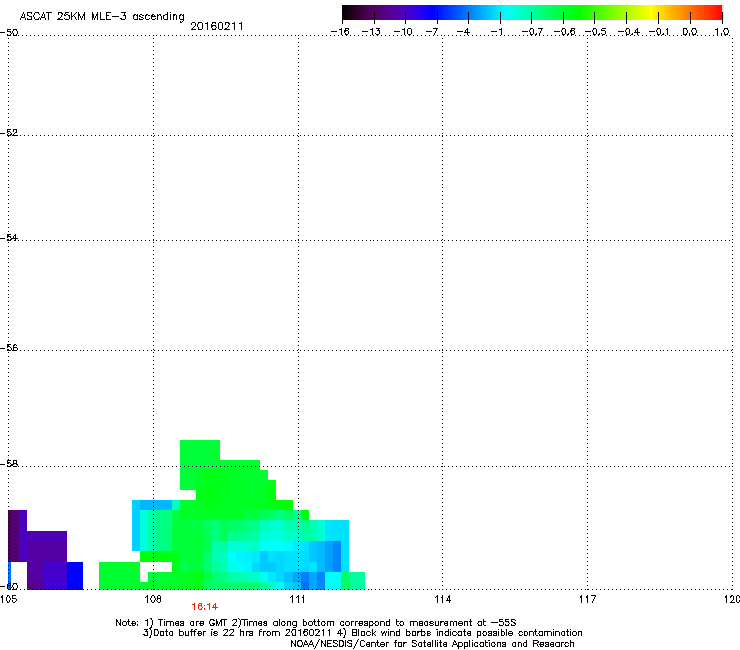Screen dimensions: 740x650
Task: Click the red 16:14 time label
Action: (x=204, y=607)
